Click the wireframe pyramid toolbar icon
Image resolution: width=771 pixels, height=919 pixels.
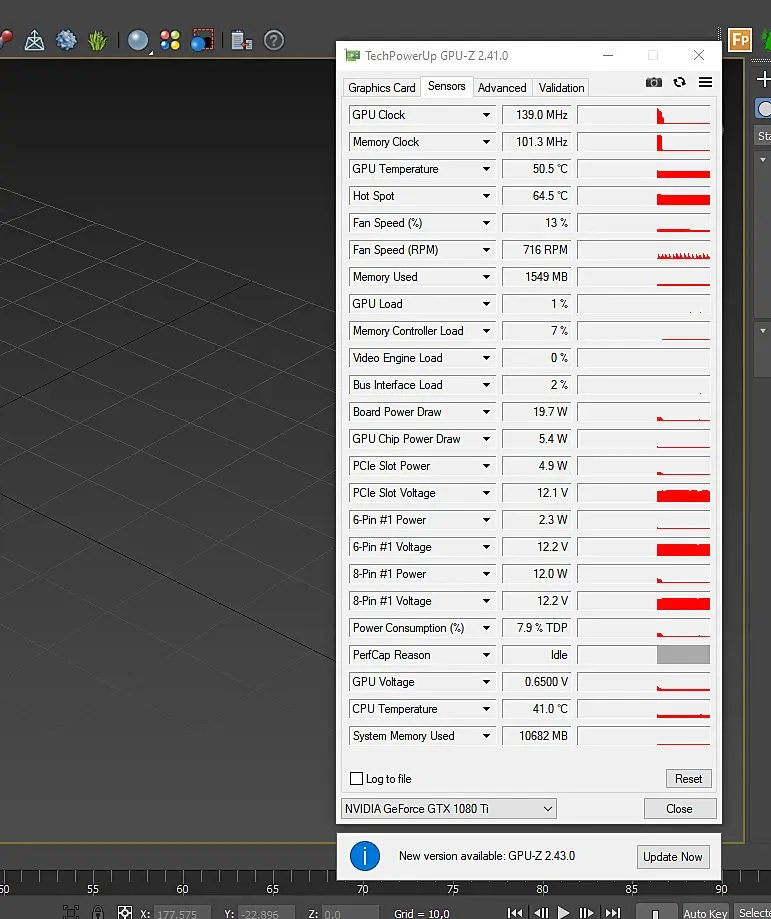35,40
